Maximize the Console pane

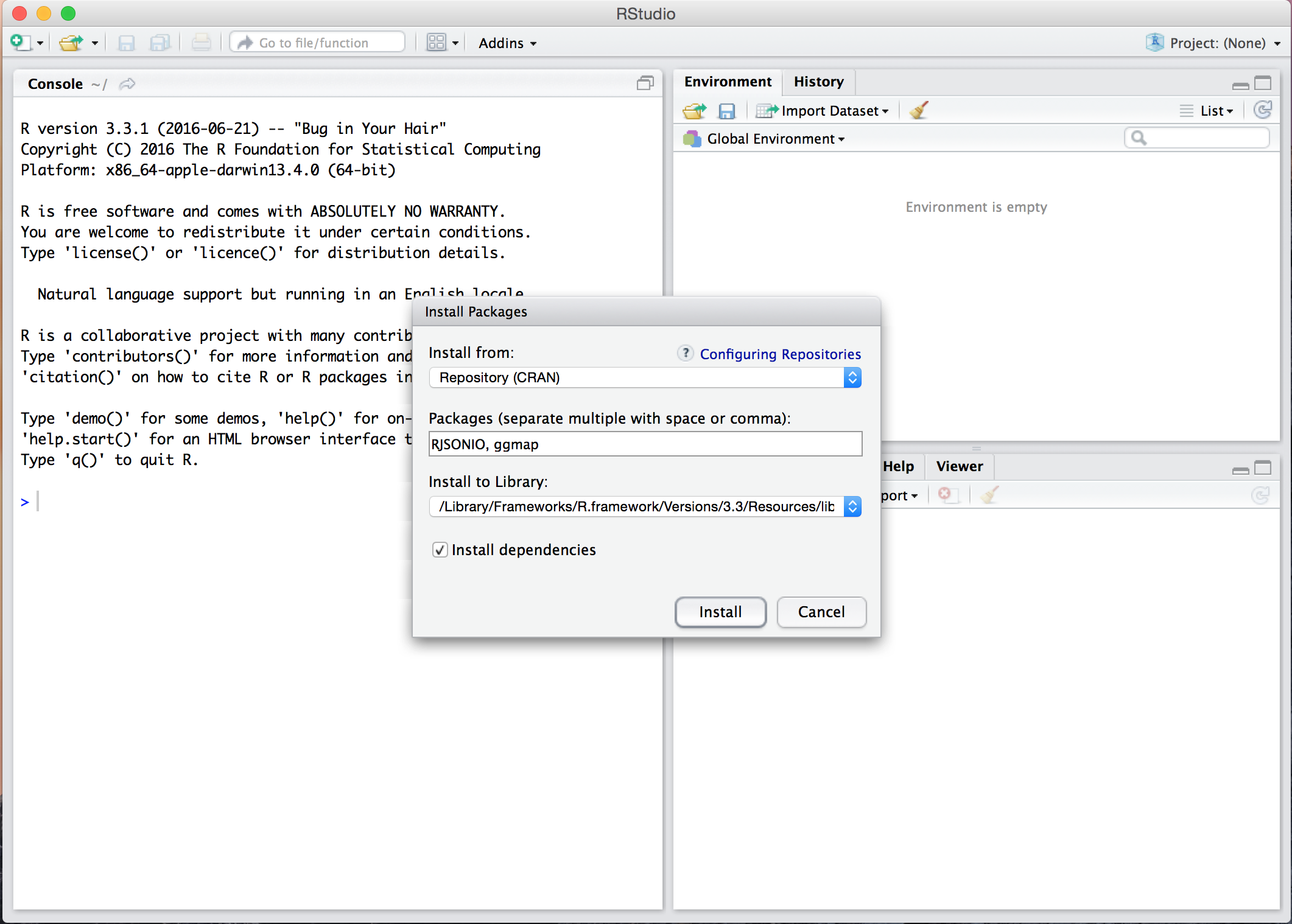click(645, 83)
